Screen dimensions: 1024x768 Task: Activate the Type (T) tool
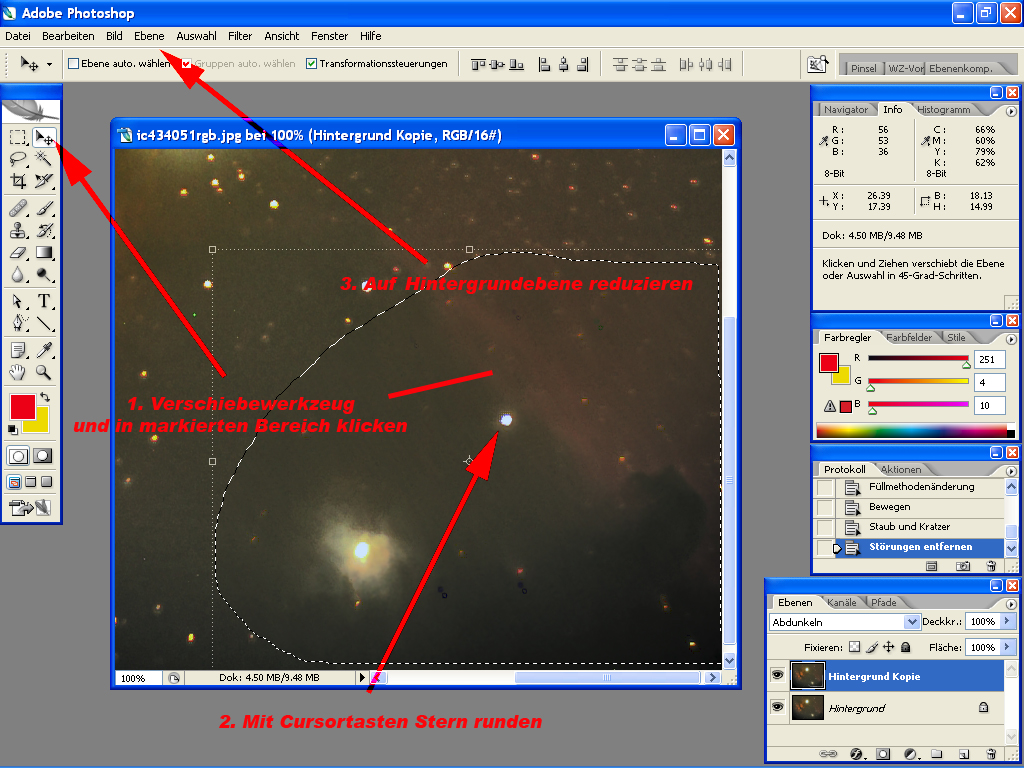click(x=44, y=301)
